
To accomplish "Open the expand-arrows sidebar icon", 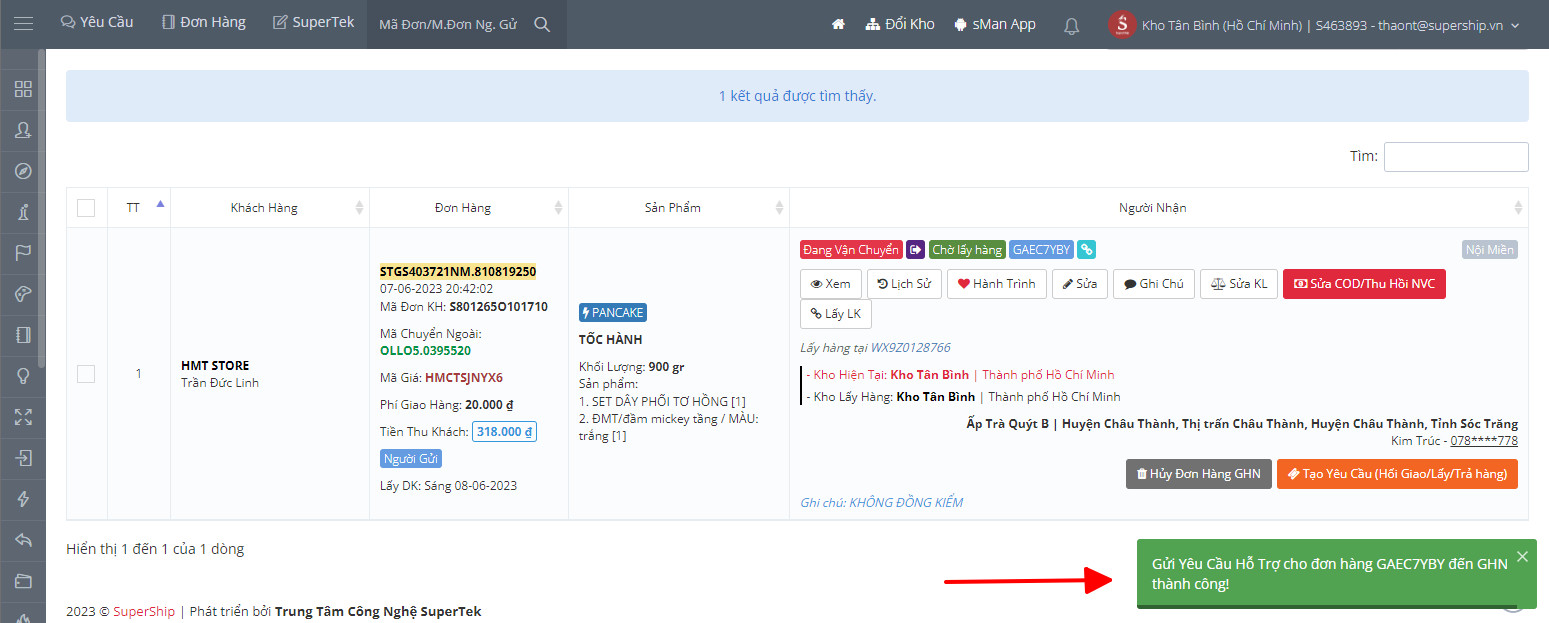I will [23, 417].
